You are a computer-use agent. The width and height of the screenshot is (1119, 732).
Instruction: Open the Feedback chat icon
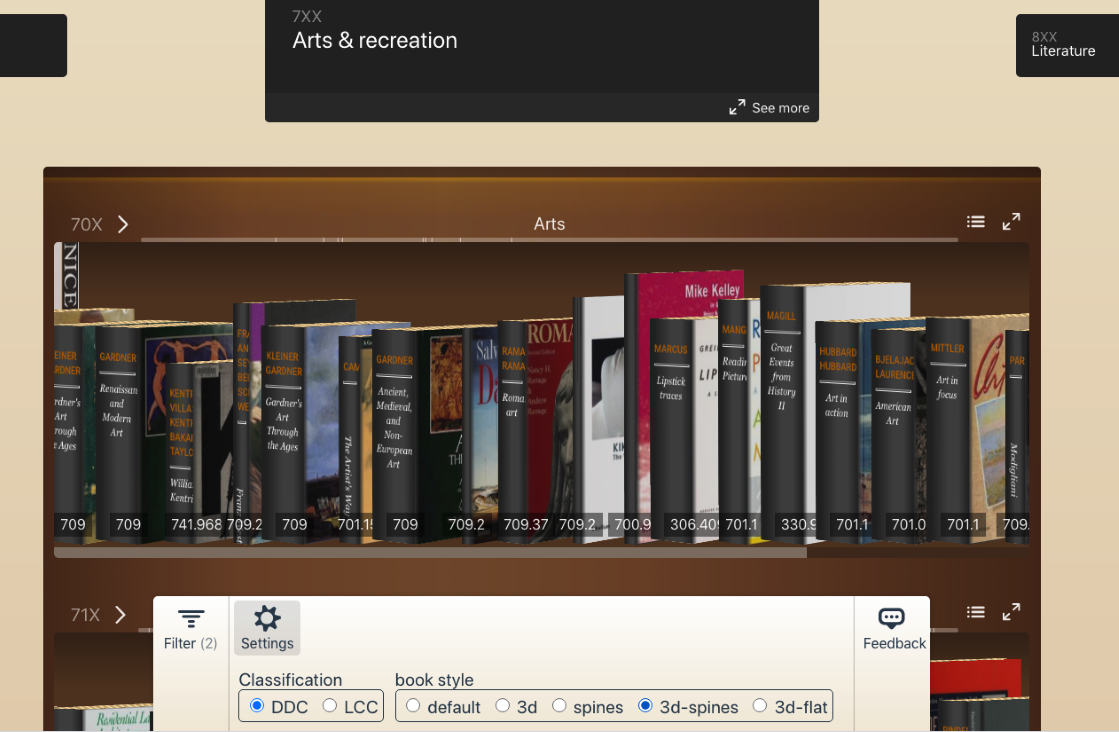click(x=891, y=618)
